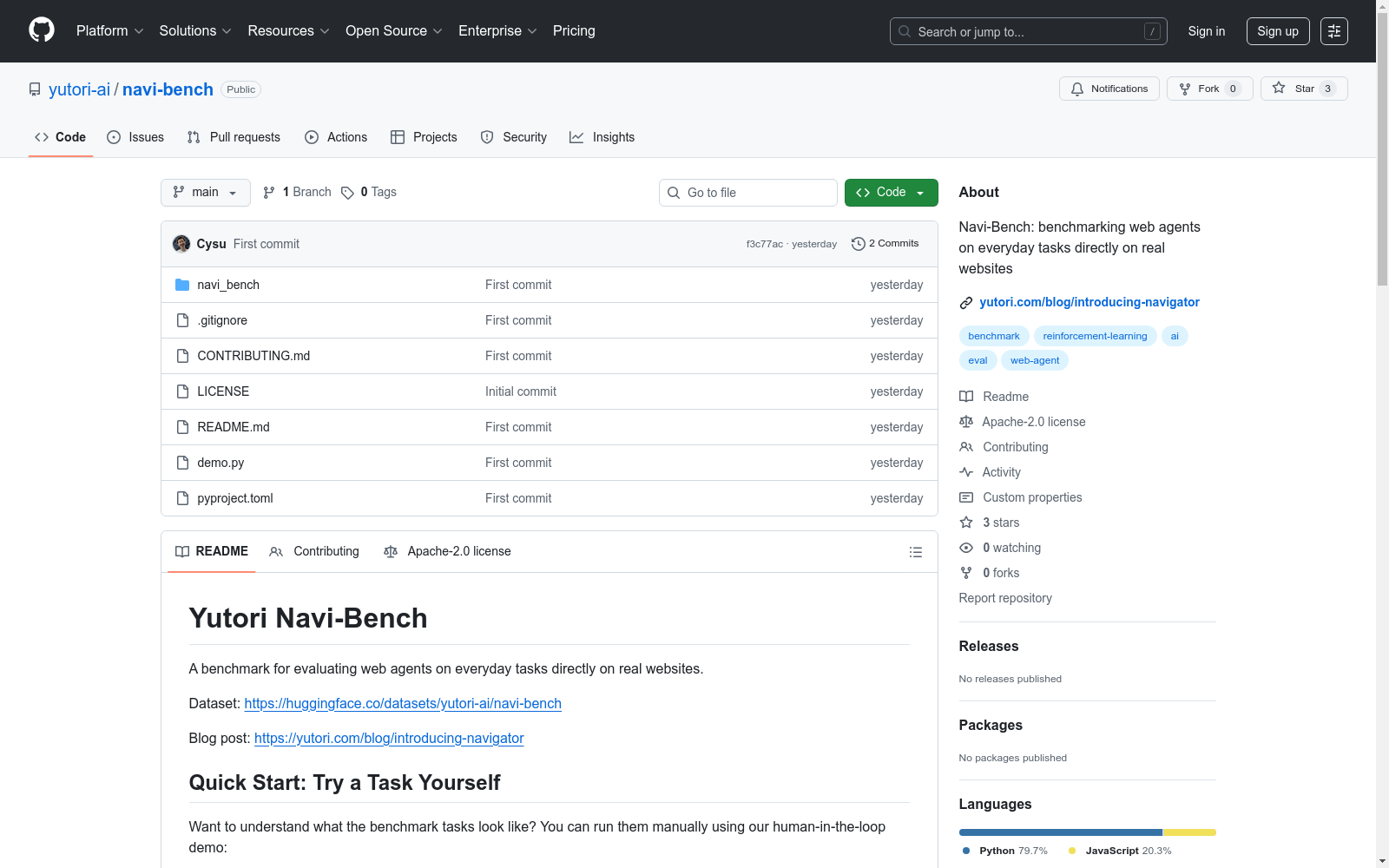The width and height of the screenshot is (1389, 868).
Task: Select the ai topic tag
Action: tap(1175, 336)
